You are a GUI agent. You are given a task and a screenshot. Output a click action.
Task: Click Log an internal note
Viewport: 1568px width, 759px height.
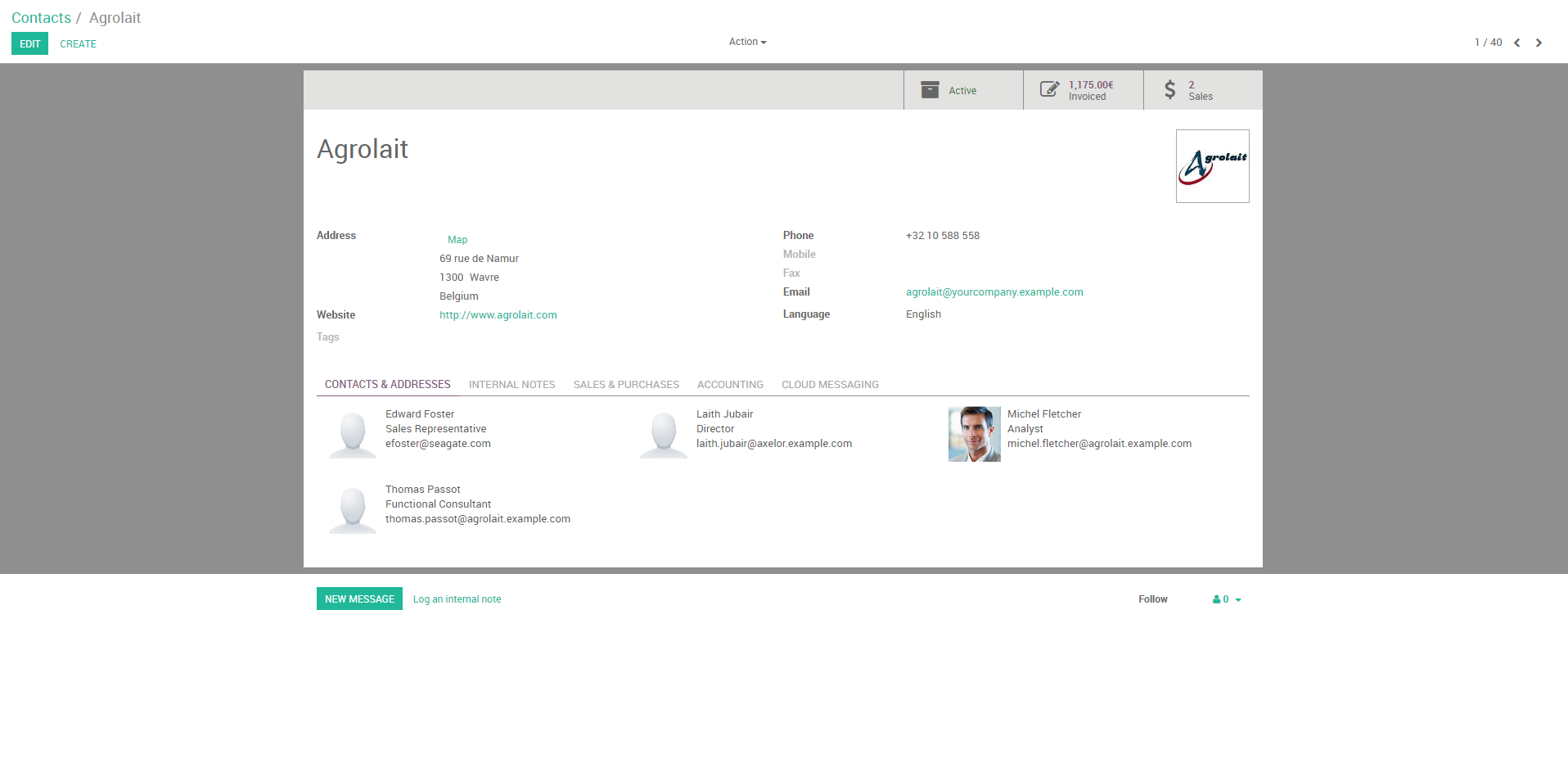click(x=457, y=599)
